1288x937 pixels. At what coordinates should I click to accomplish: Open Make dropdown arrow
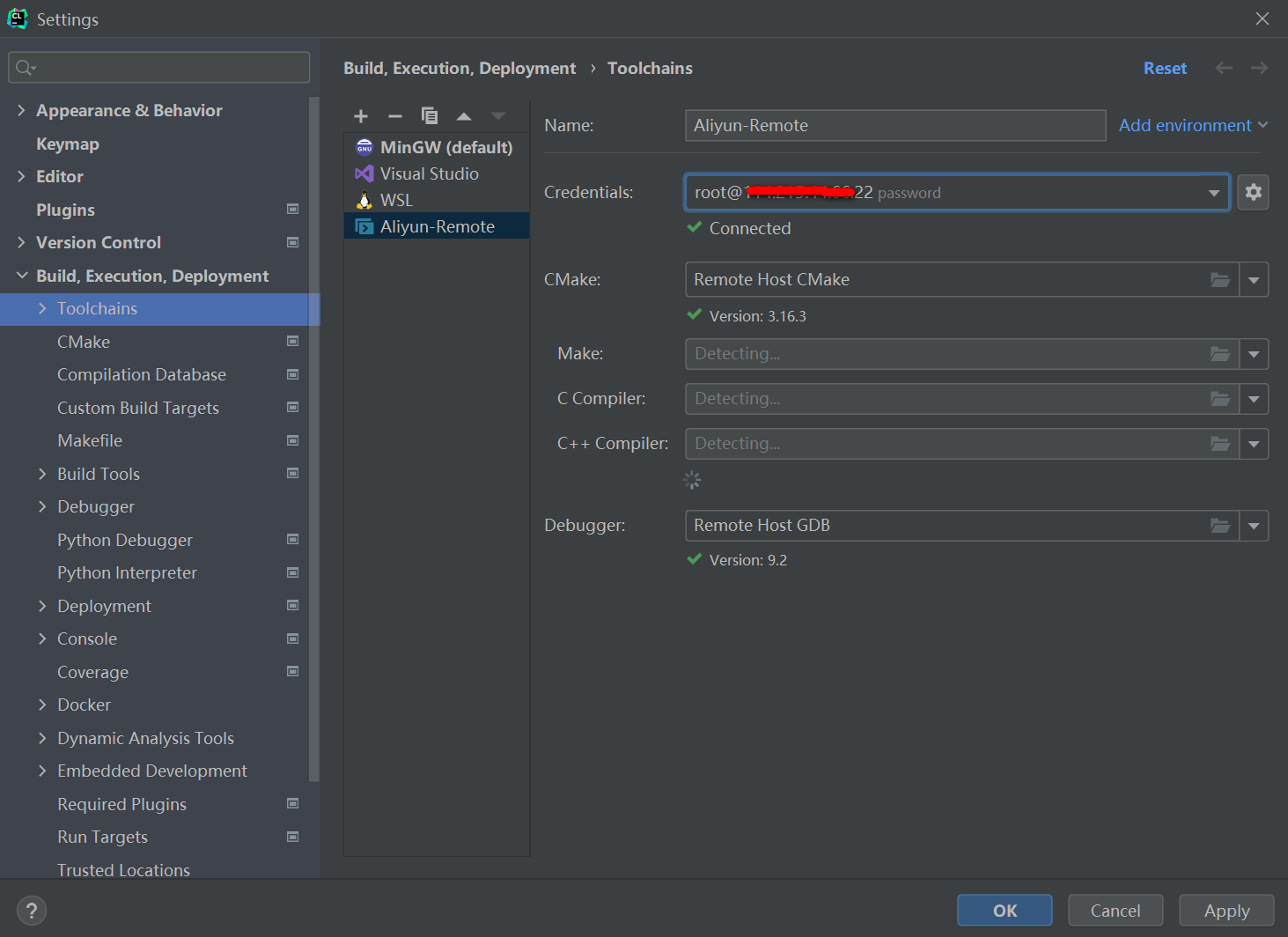click(1254, 354)
